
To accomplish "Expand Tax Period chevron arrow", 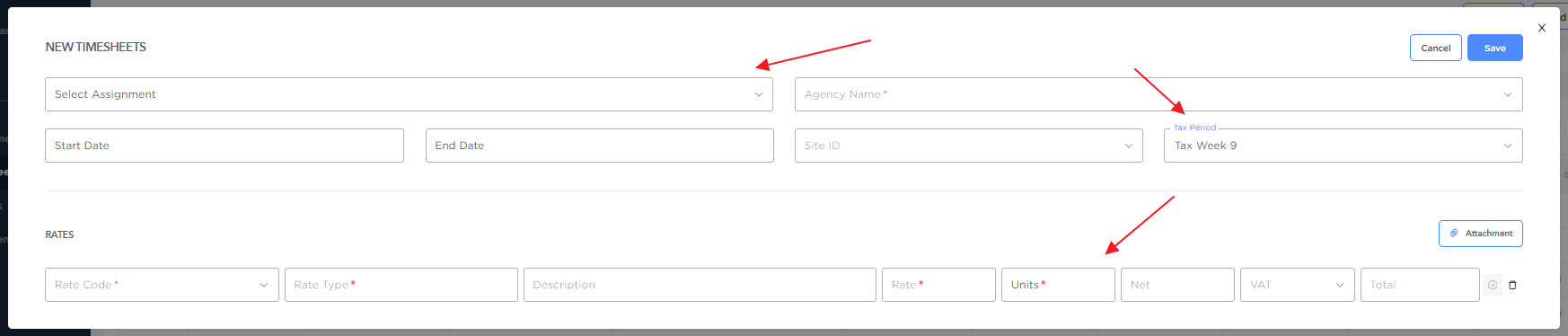I will (1508, 146).
